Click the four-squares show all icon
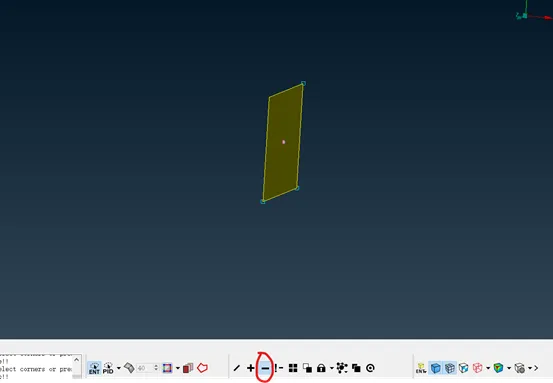This screenshot has height=383, width=553. point(293,368)
